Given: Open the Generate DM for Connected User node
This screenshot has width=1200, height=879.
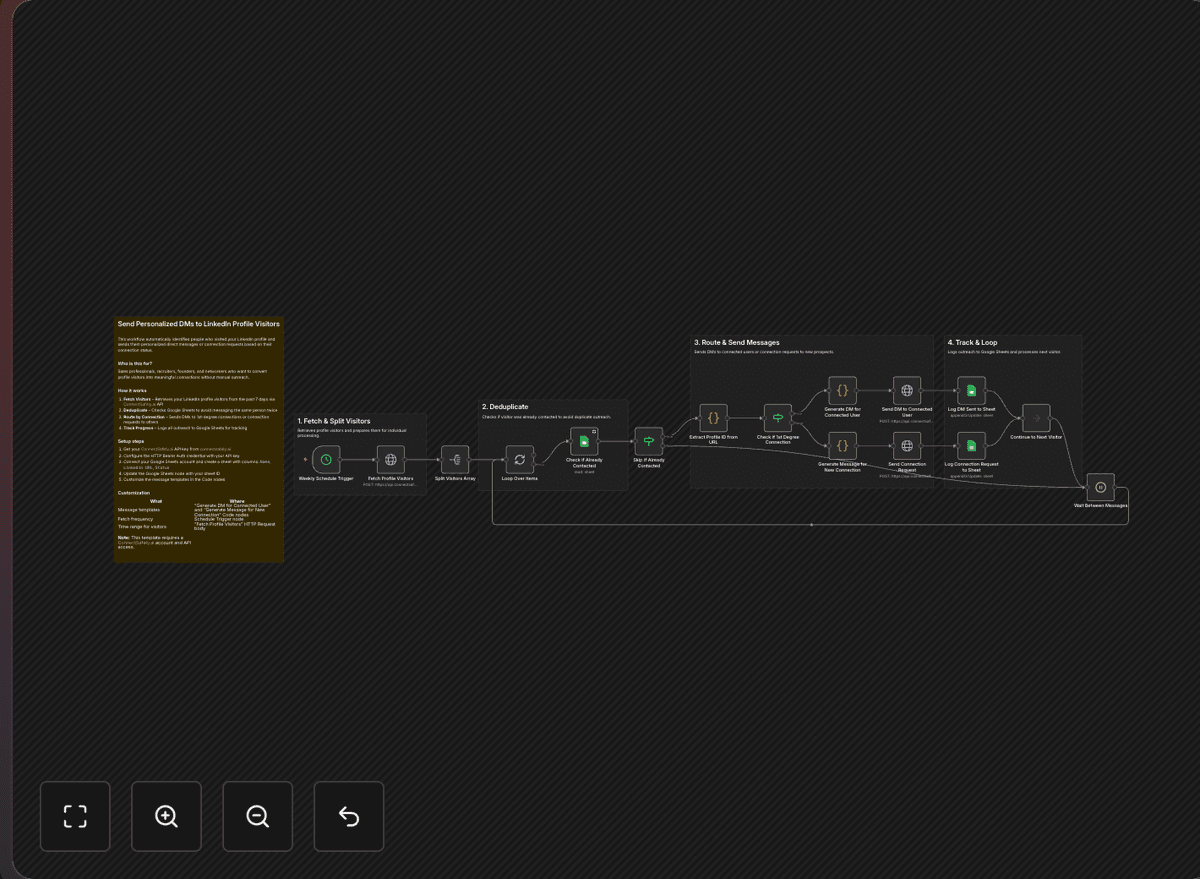Looking at the screenshot, I should tap(841, 391).
